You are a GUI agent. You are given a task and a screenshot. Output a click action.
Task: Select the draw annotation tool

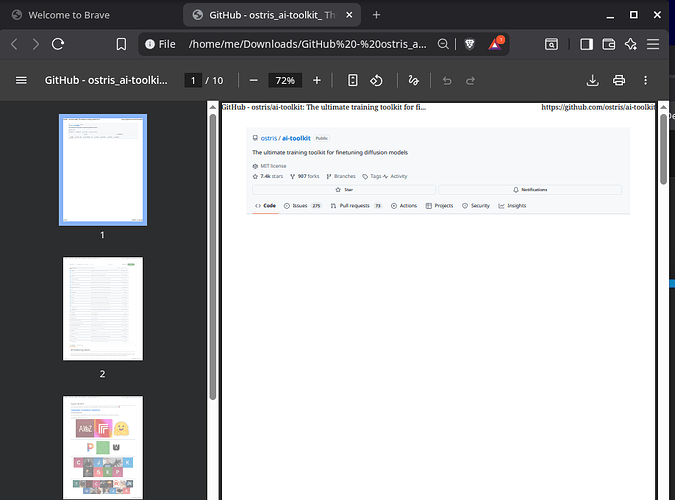pos(414,81)
